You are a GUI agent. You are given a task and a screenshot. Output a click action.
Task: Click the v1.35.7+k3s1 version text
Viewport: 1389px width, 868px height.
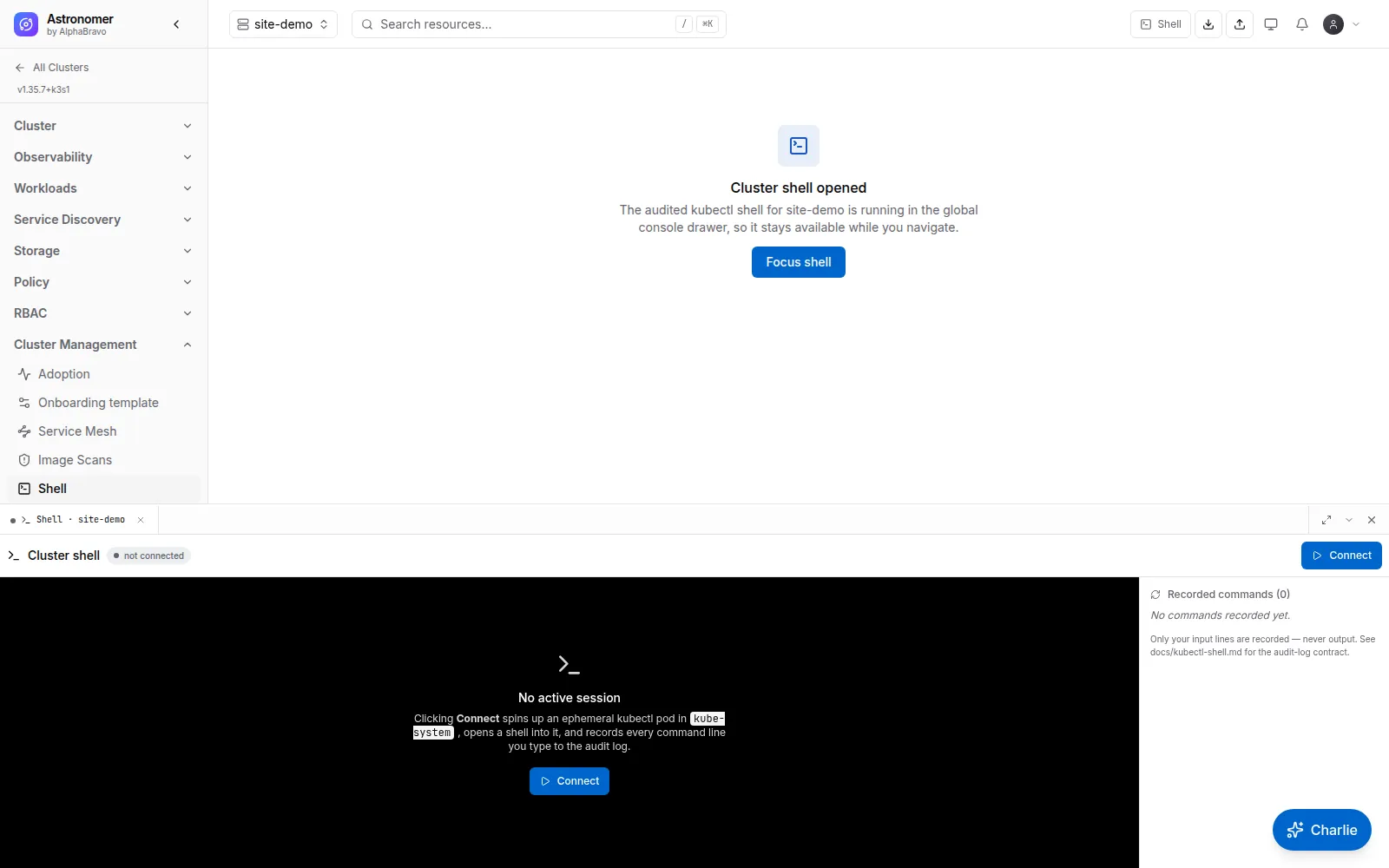point(43,89)
